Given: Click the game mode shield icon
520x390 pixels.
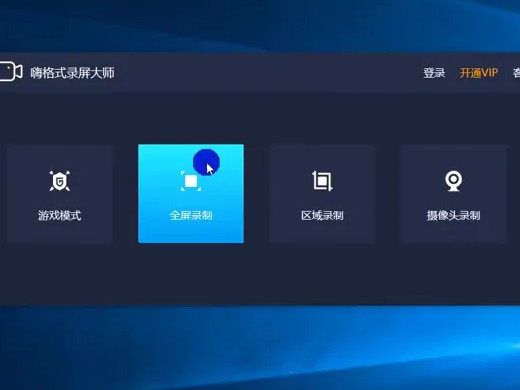Looking at the screenshot, I should [x=60, y=181].
